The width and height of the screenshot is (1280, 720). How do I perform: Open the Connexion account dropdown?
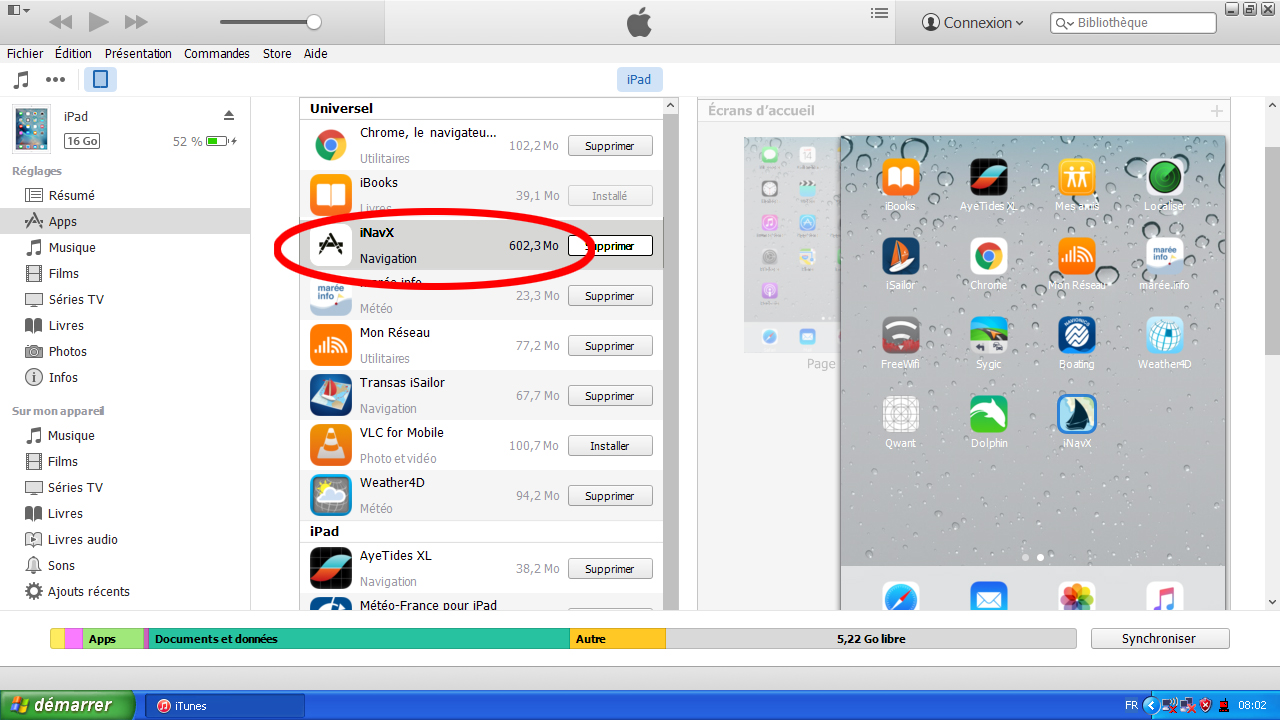(x=972, y=22)
